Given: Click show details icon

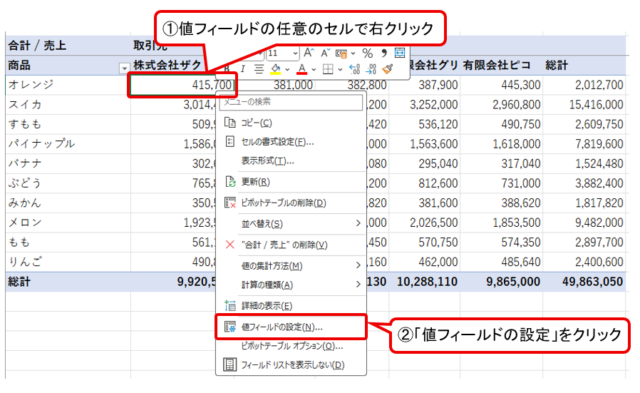Looking at the screenshot, I should [x=230, y=305].
